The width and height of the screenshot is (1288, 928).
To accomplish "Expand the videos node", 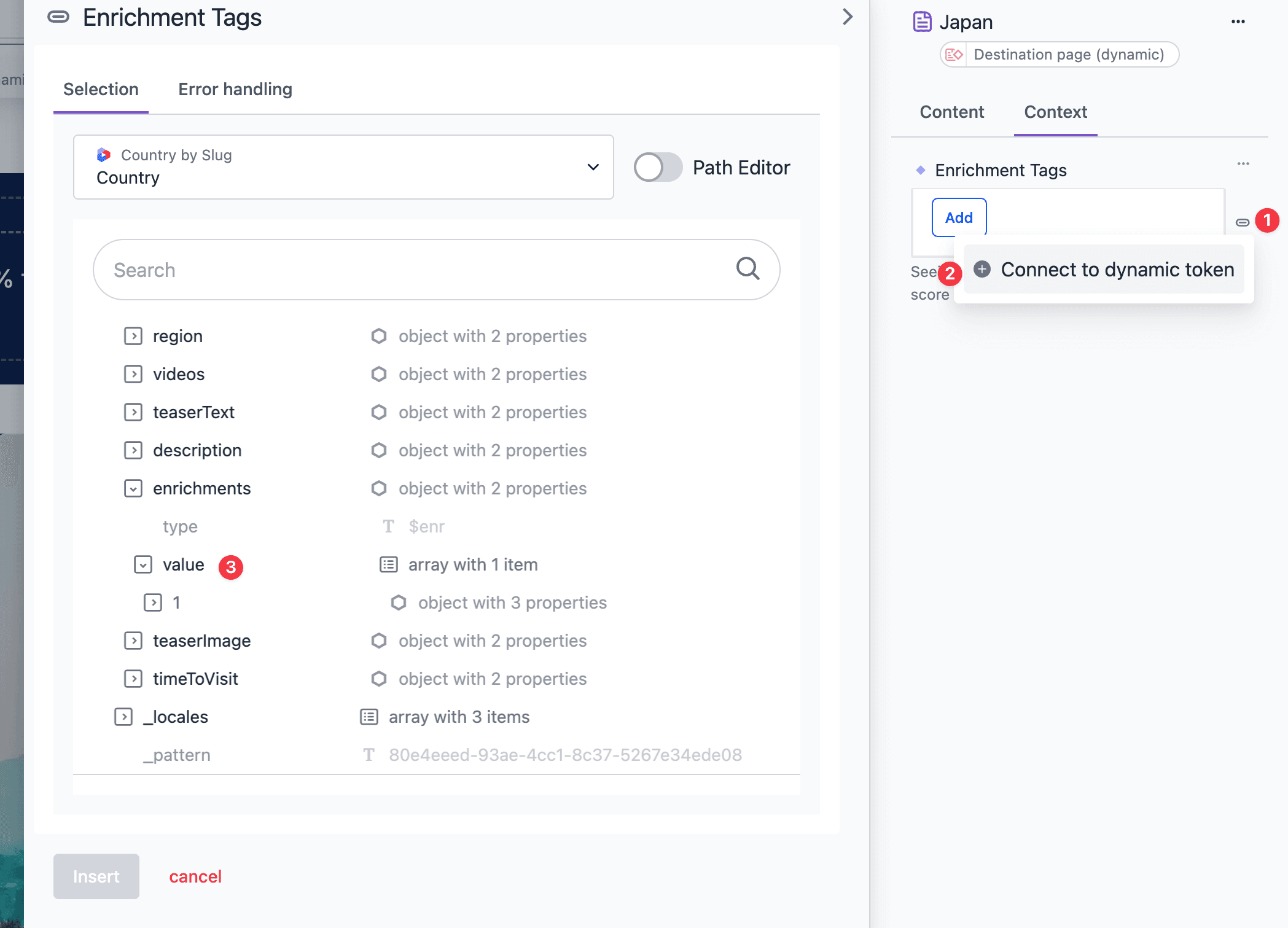I will point(133,374).
